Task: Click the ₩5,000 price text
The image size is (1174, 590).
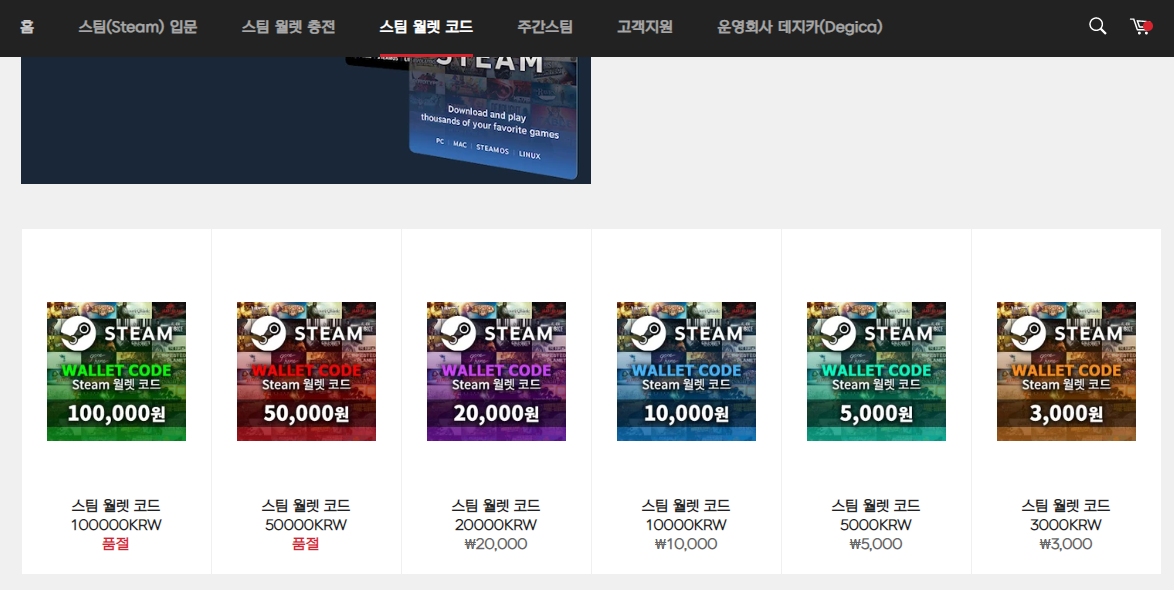Action: coord(876,544)
